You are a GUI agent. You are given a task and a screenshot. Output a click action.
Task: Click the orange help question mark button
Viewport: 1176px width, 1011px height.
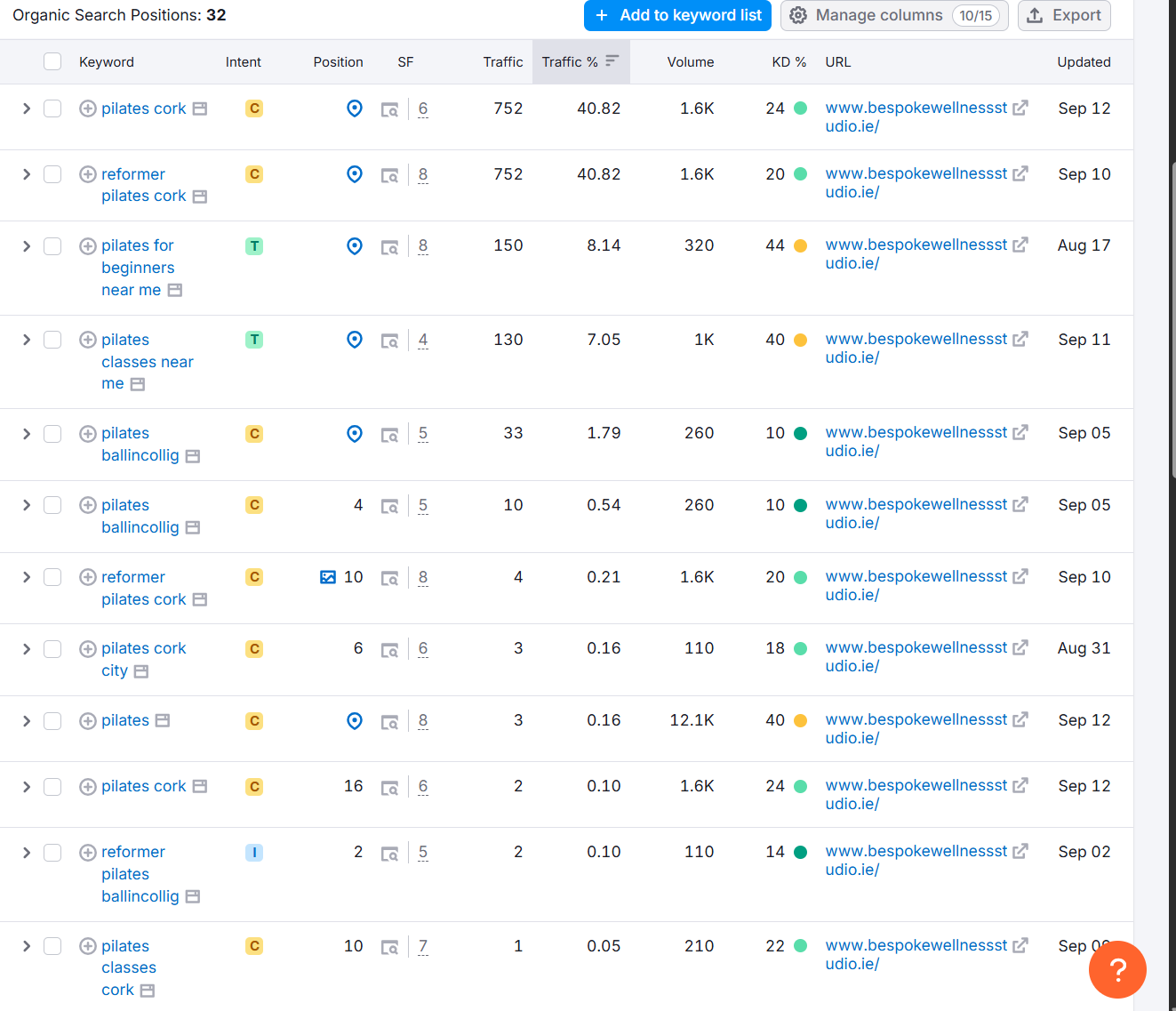(1116, 969)
